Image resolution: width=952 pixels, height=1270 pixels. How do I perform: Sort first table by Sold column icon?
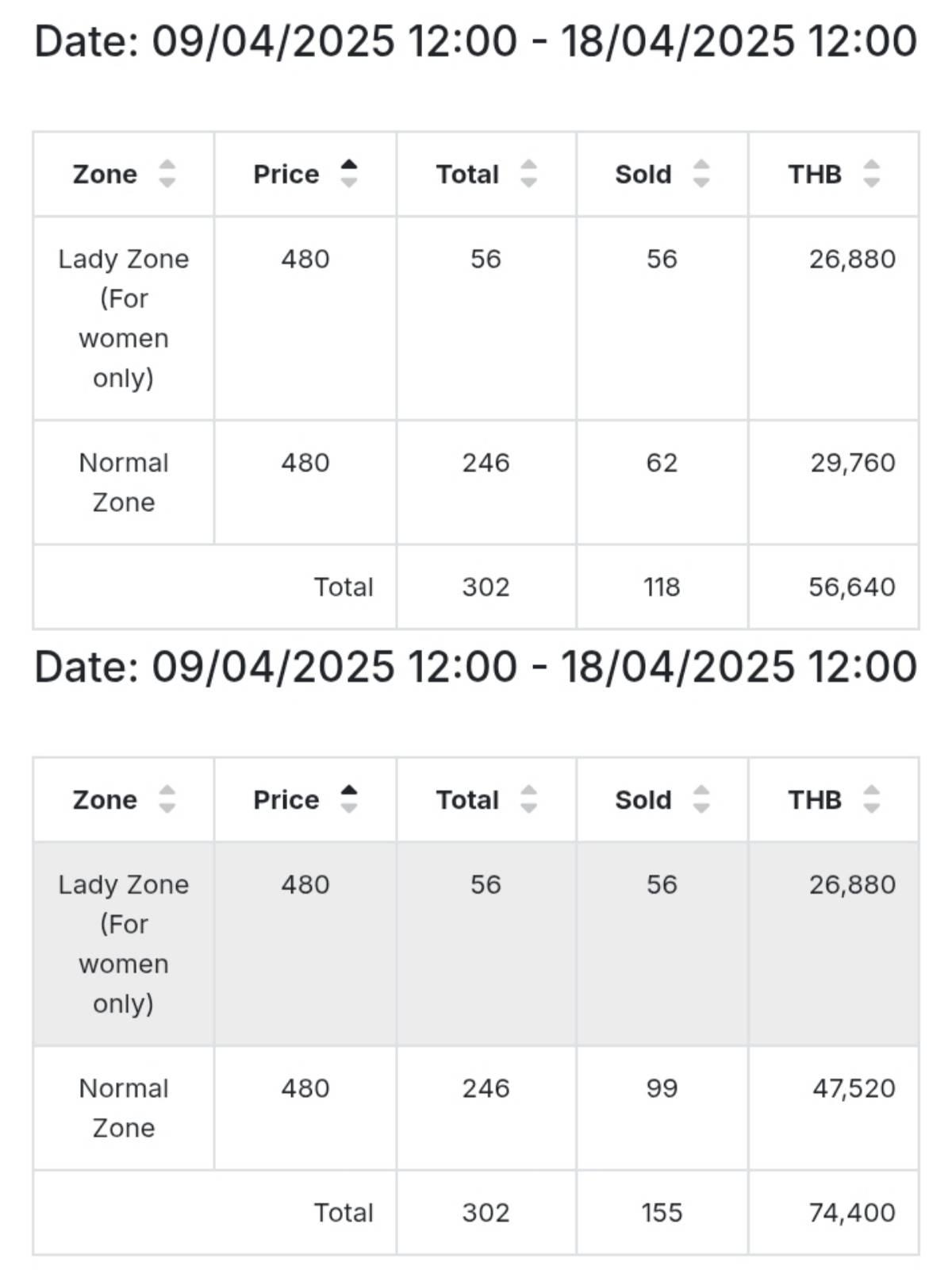[701, 174]
